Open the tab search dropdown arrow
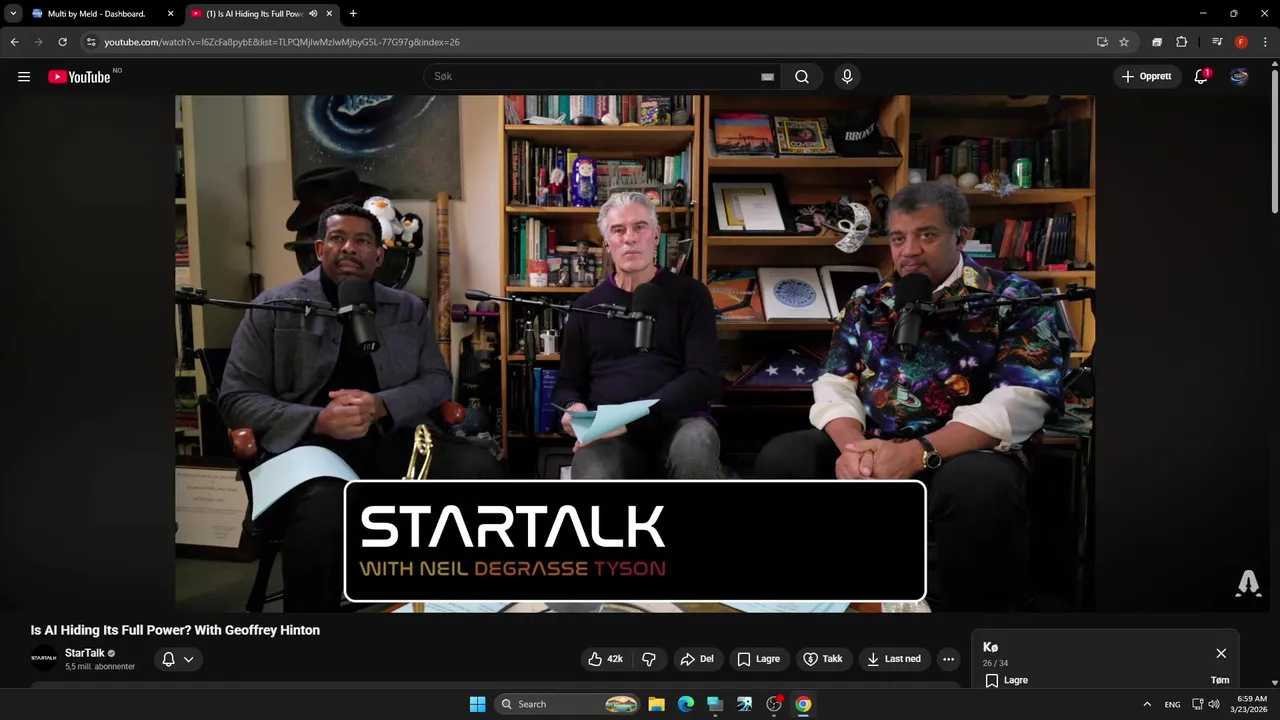Image resolution: width=1280 pixels, height=720 pixels. 13,13
